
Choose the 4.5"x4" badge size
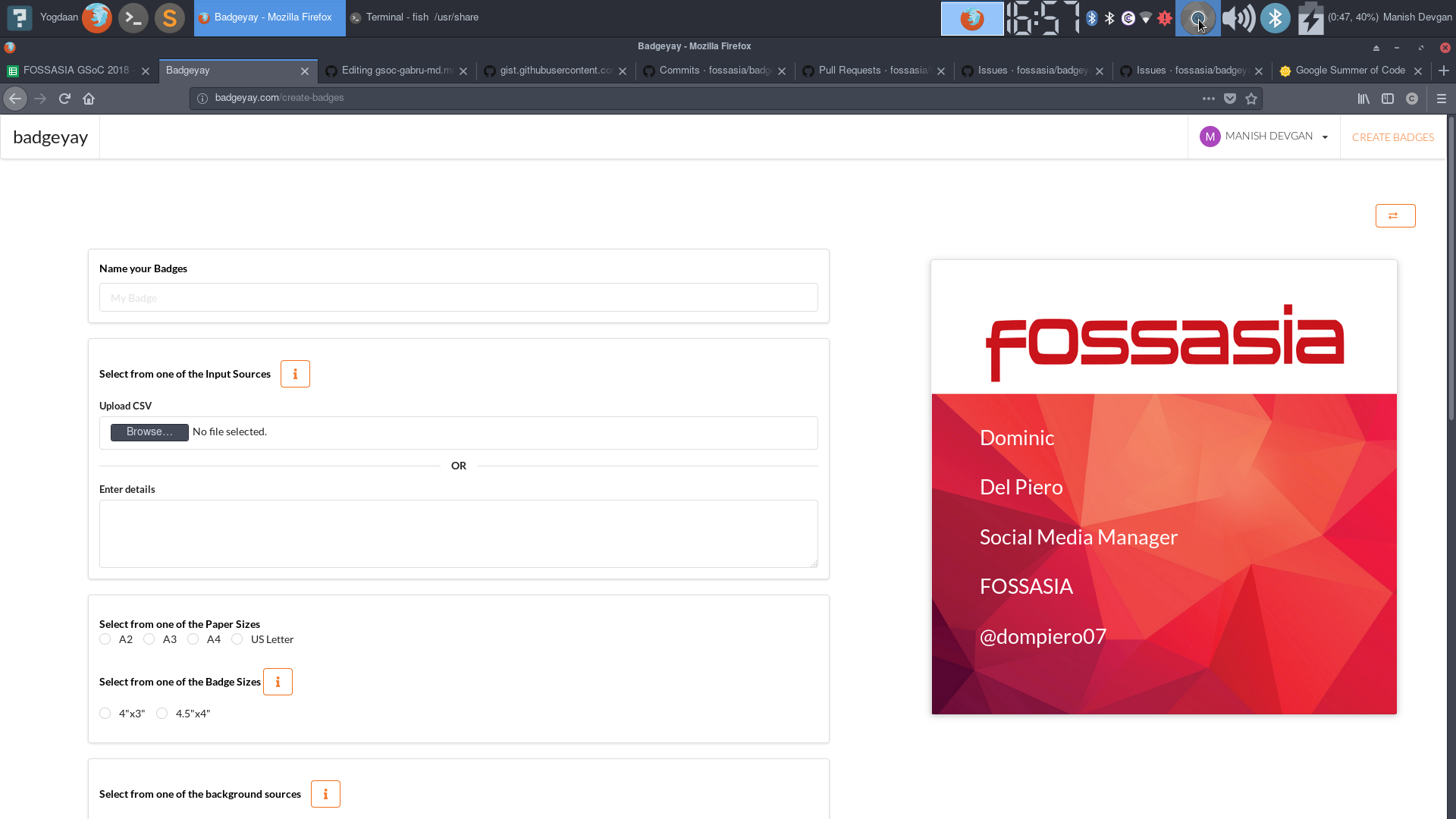162,714
